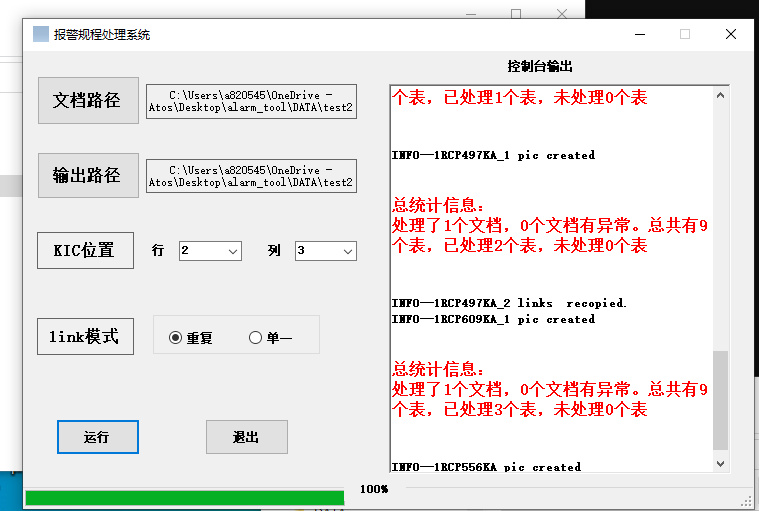This screenshot has width=759, height=511.
Task: Click the KIC位置 button
Action: pos(85,250)
